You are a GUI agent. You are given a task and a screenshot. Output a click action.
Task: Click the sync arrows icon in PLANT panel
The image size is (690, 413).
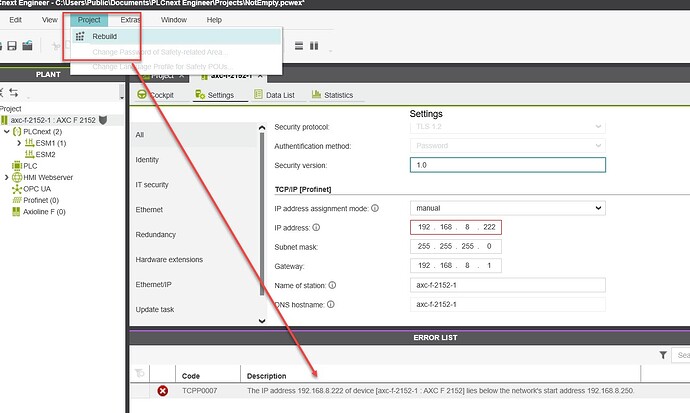(14, 92)
